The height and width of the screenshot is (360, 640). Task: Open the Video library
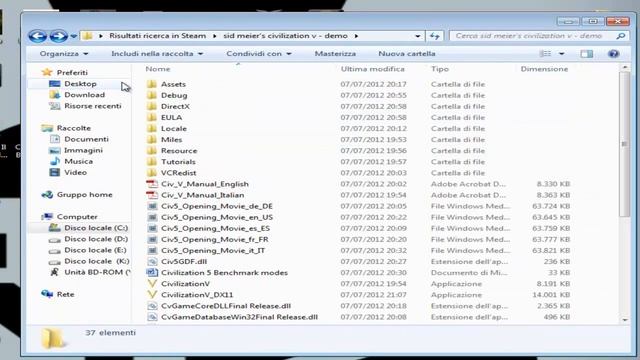(75, 172)
